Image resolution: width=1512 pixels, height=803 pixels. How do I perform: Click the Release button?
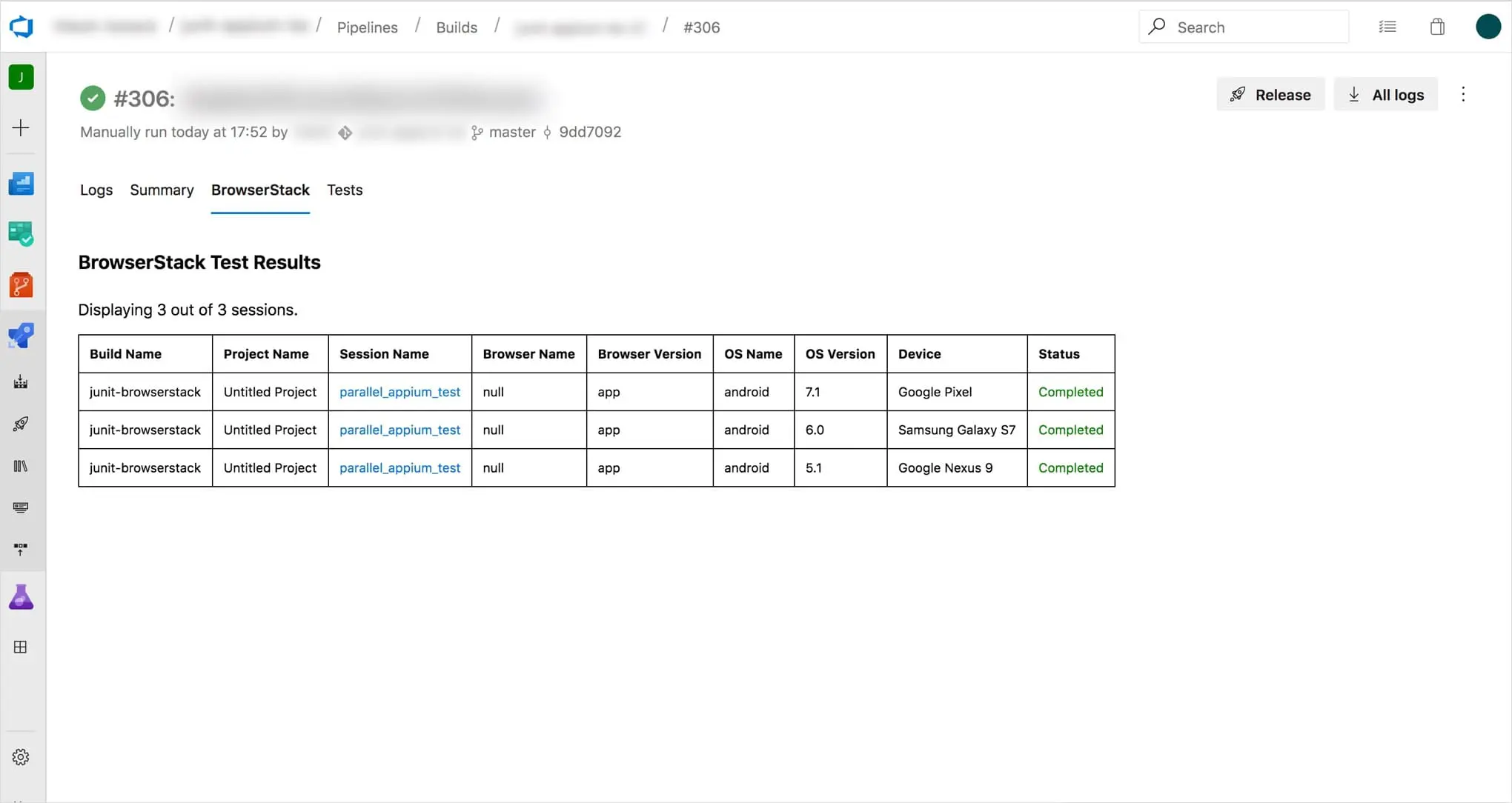click(x=1270, y=94)
